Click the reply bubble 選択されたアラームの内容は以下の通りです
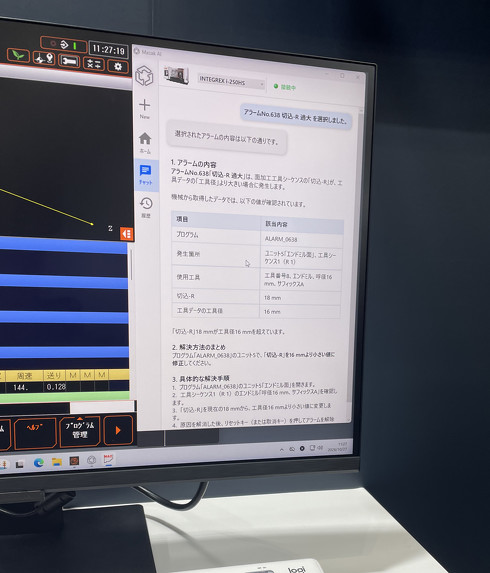490x573 pixels. pyautogui.click(x=227, y=138)
